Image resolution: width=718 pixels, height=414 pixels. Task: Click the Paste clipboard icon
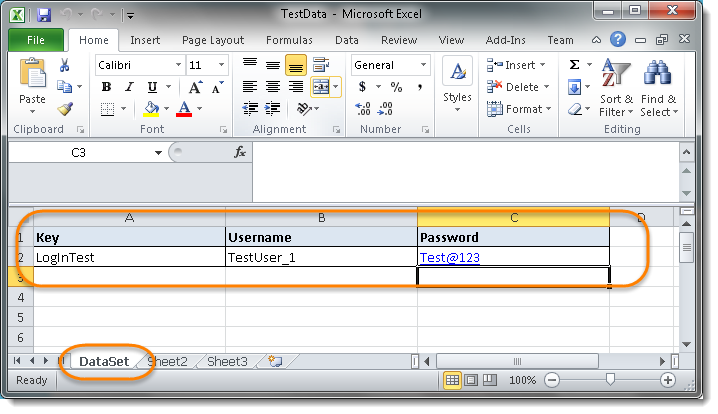[x=32, y=76]
